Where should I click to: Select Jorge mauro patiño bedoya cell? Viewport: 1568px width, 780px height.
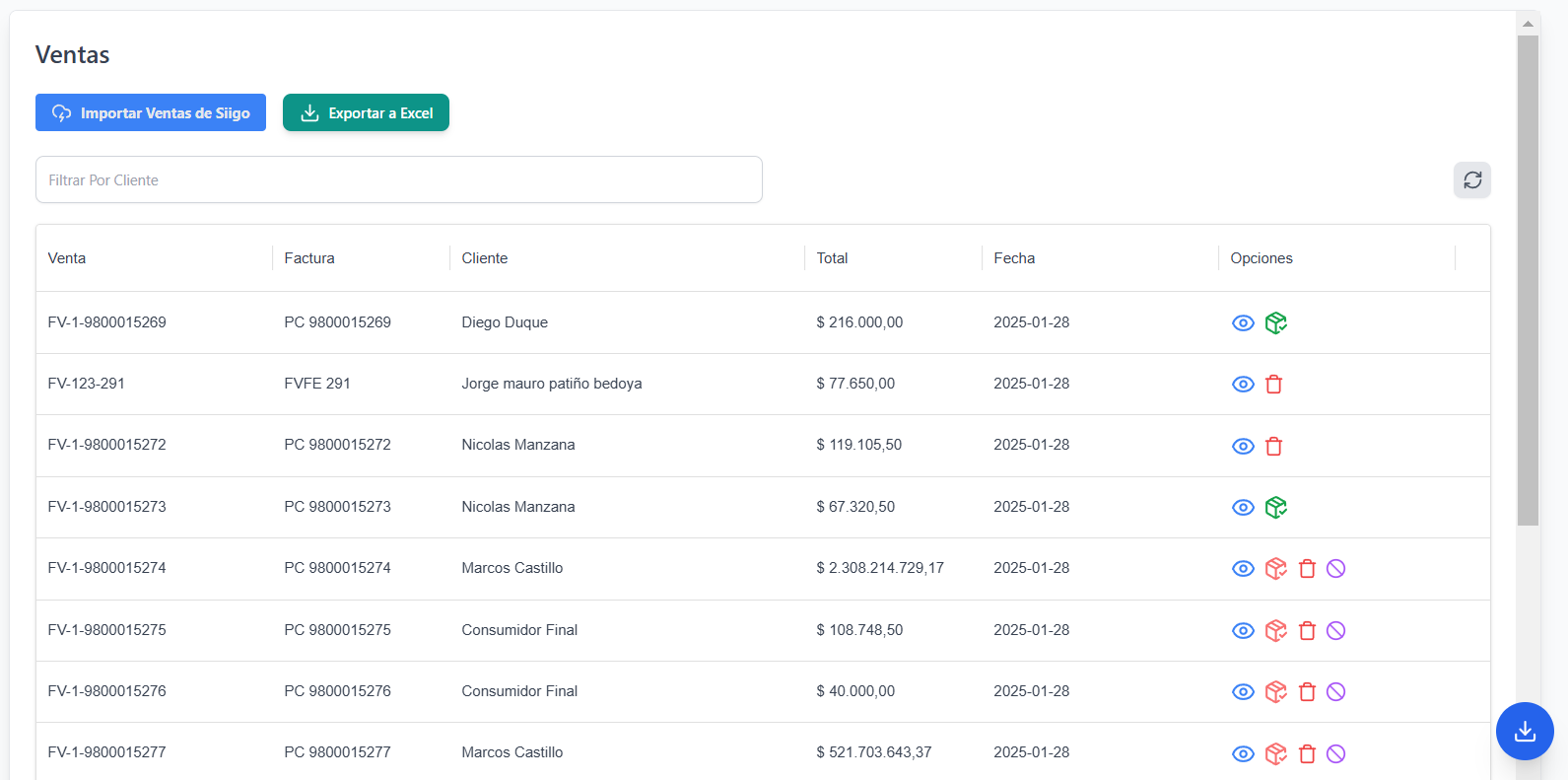(x=552, y=384)
